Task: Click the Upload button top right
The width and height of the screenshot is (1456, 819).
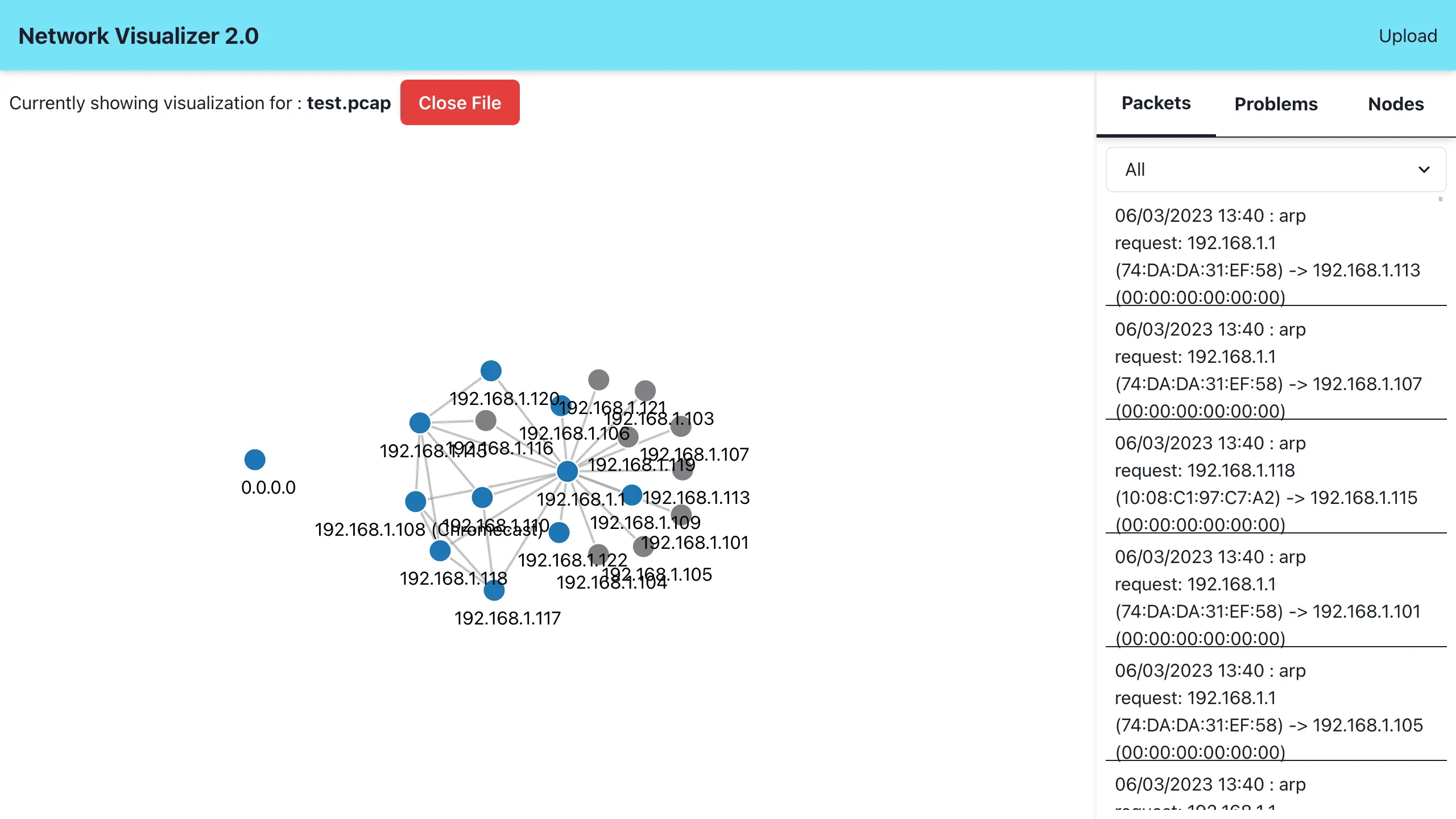Action: (1407, 35)
